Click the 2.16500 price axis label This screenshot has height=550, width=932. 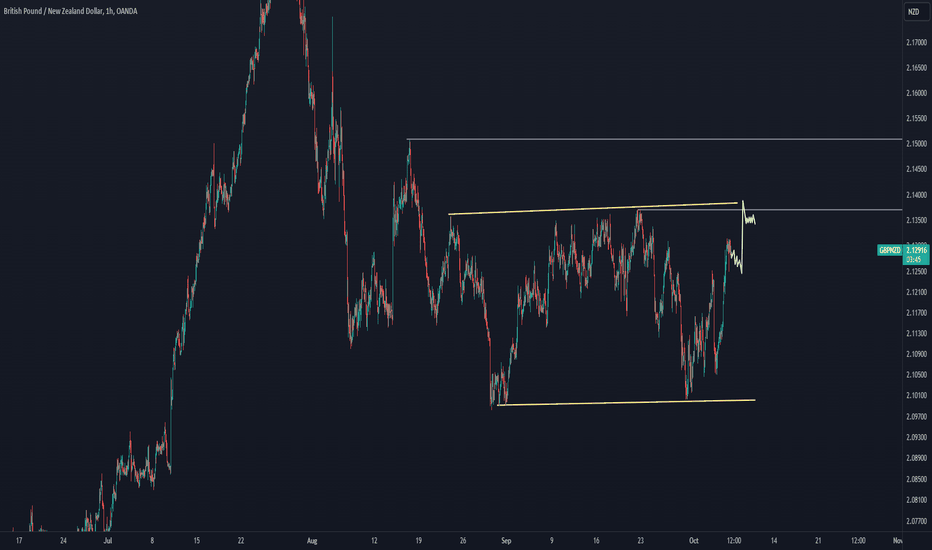(916, 68)
